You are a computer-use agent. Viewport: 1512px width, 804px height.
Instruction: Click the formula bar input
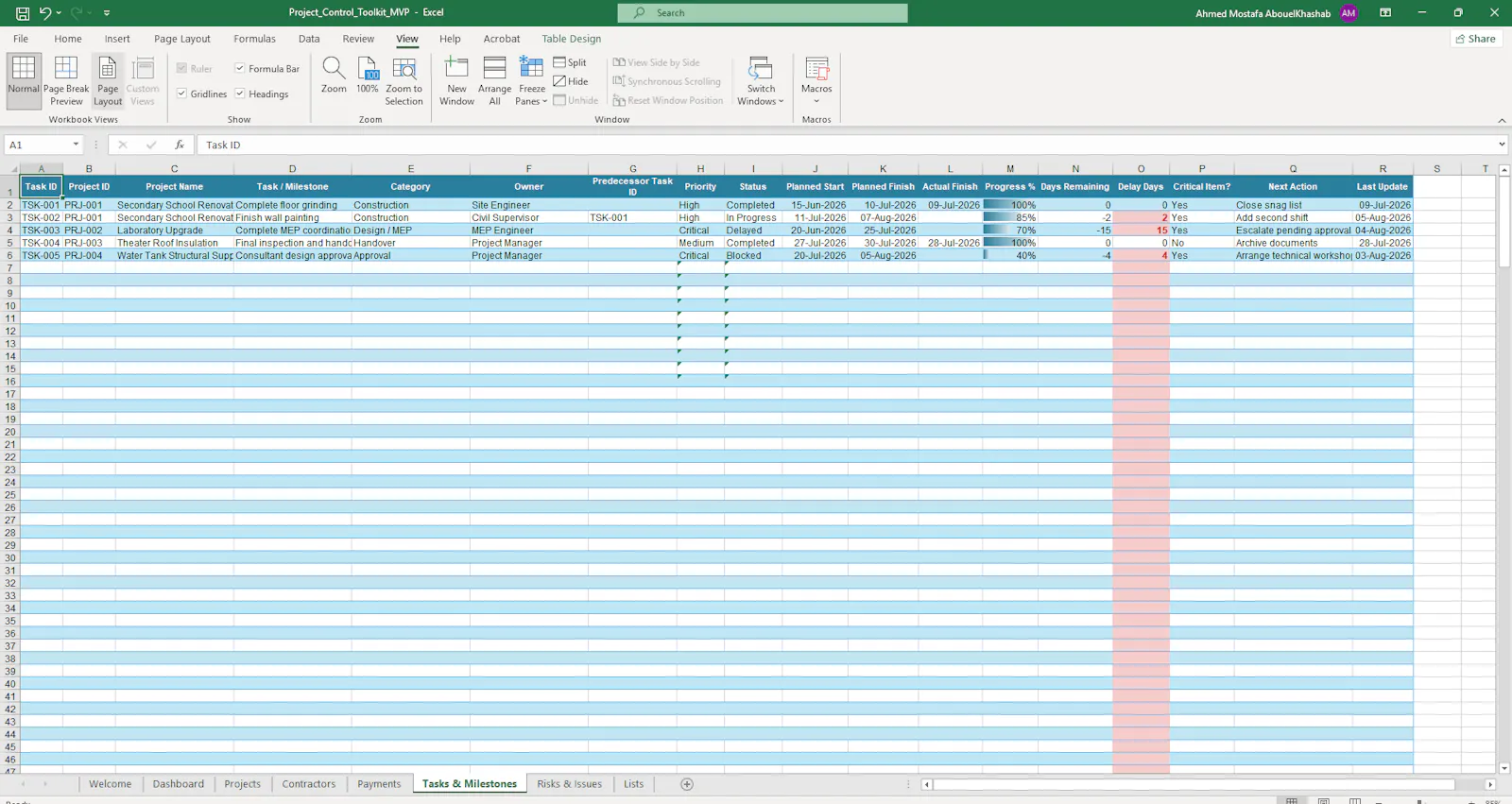coord(846,145)
